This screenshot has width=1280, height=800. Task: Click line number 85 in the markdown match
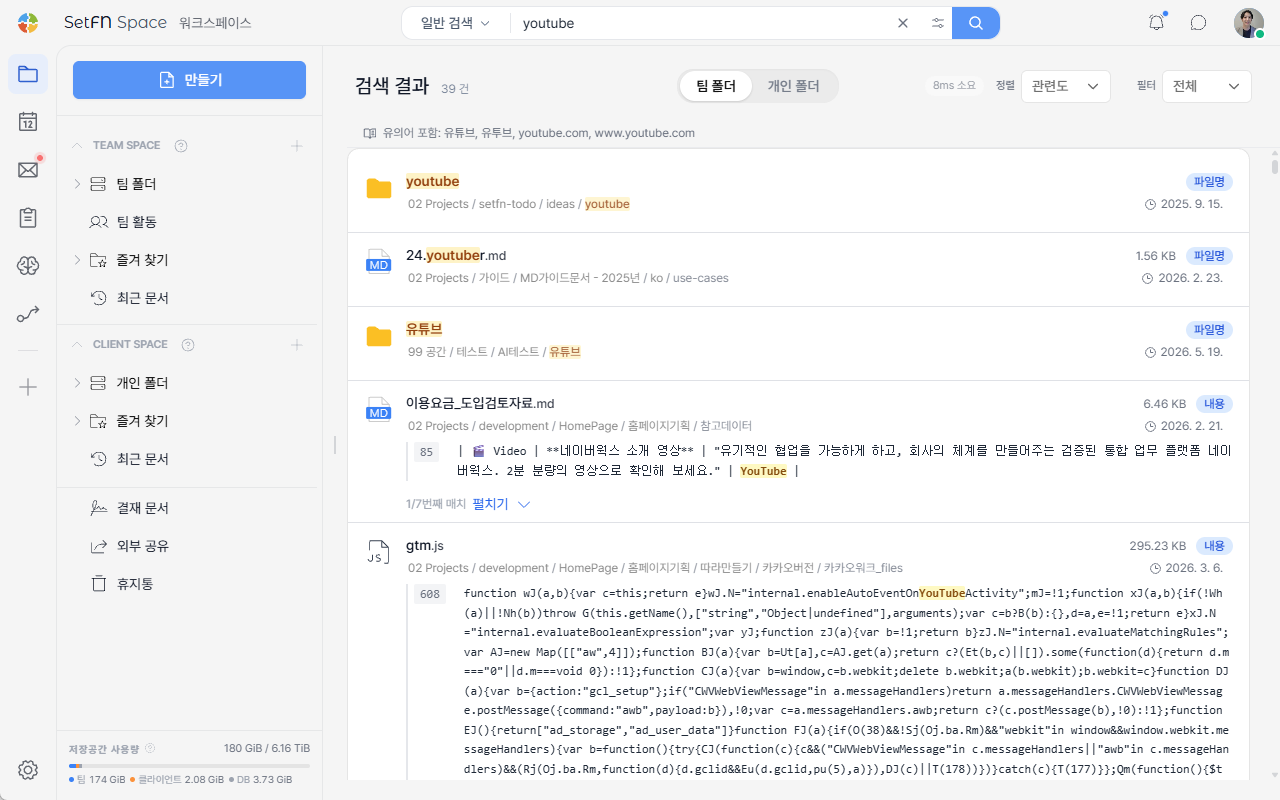[x=427, y=452]
